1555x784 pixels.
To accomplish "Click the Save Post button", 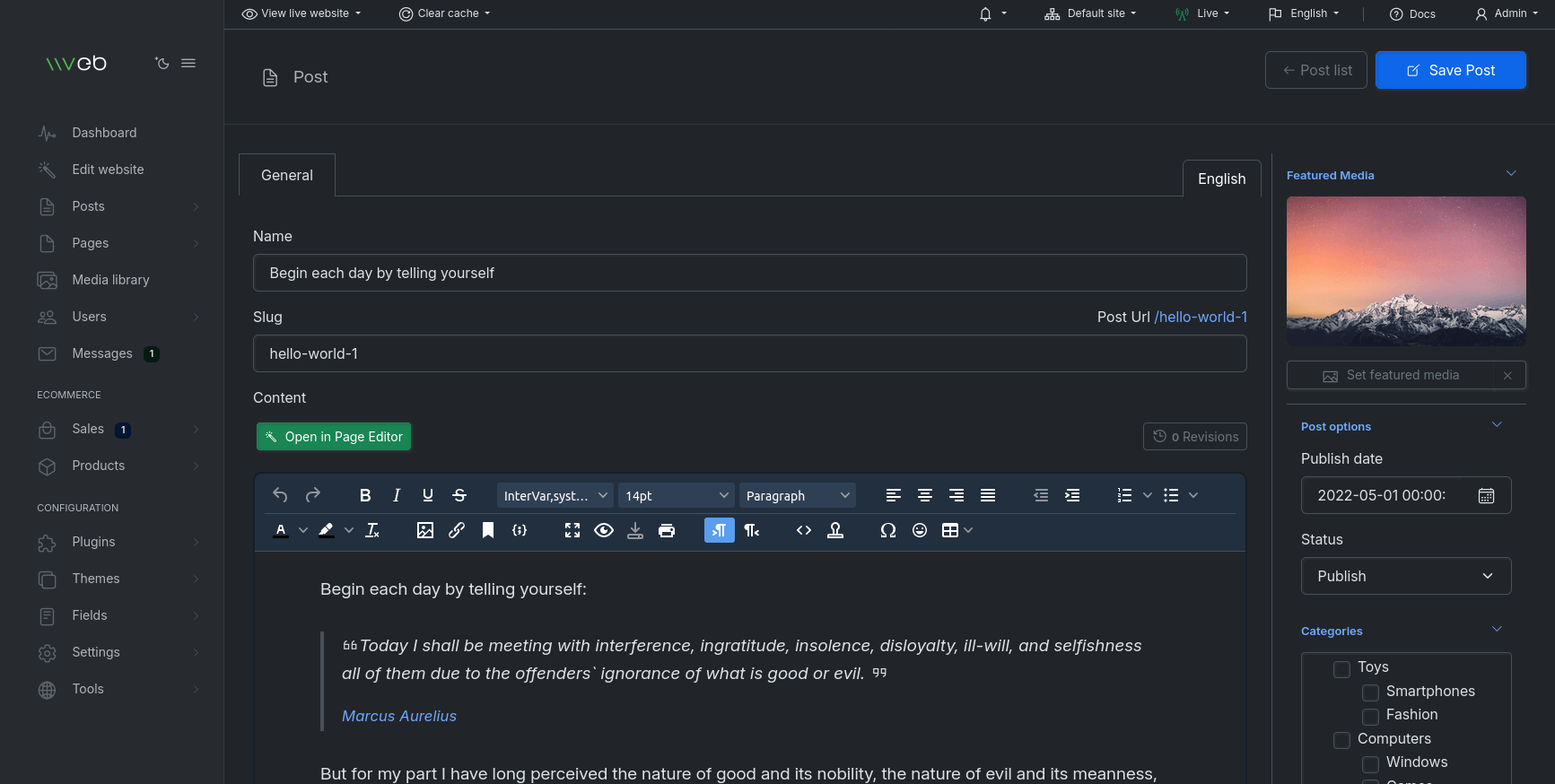I will (1451, 70).
